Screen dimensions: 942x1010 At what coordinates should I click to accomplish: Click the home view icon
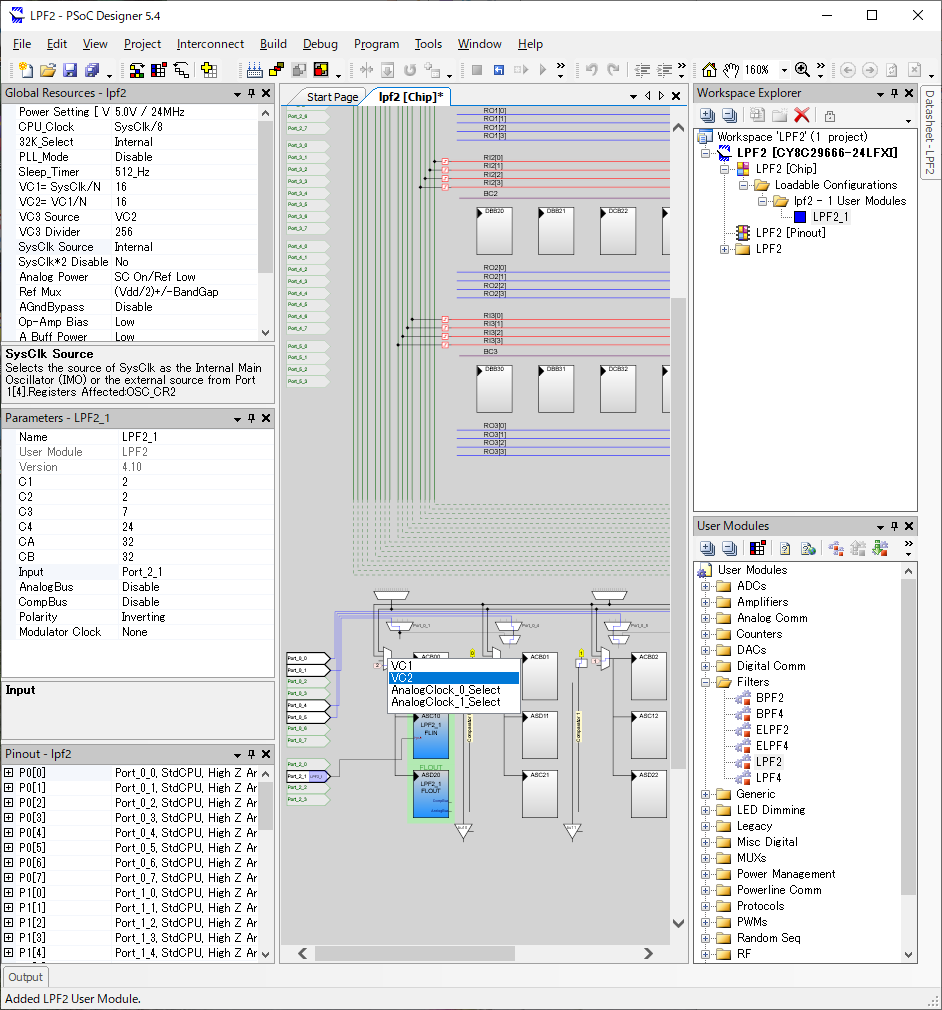tap(709, 70)
